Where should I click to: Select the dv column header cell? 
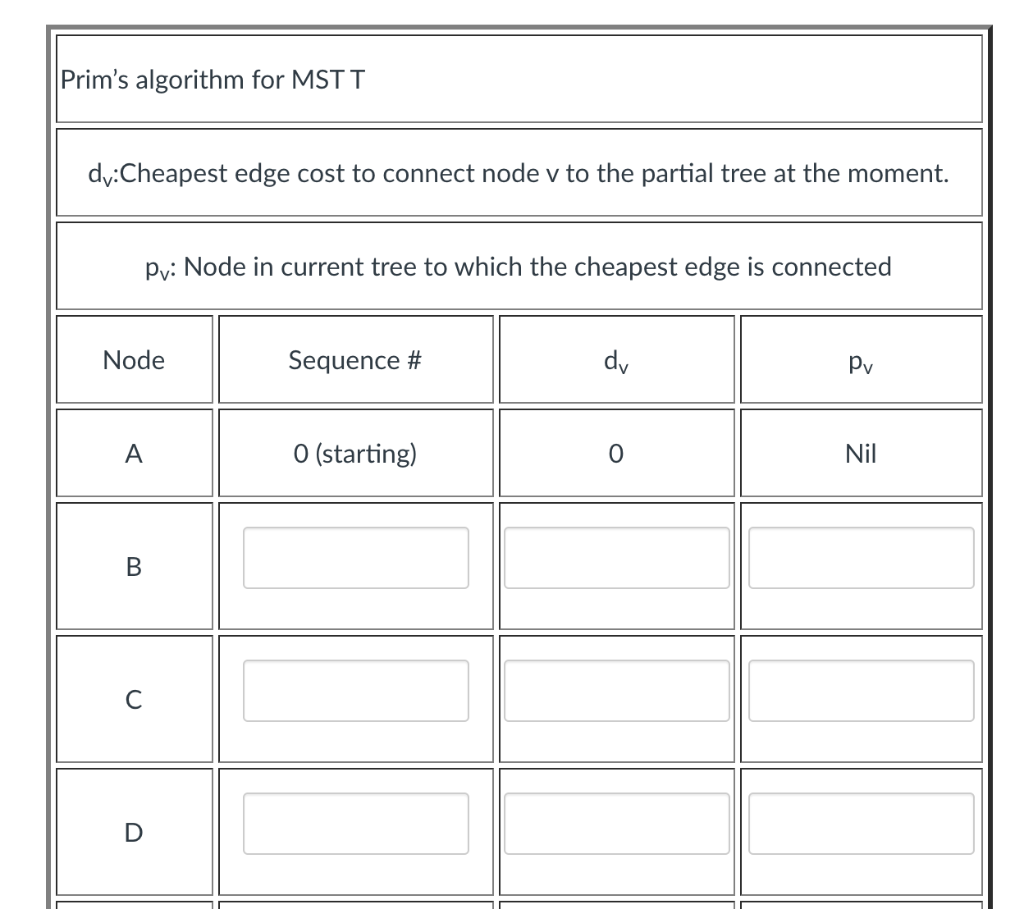coord(616,359)
